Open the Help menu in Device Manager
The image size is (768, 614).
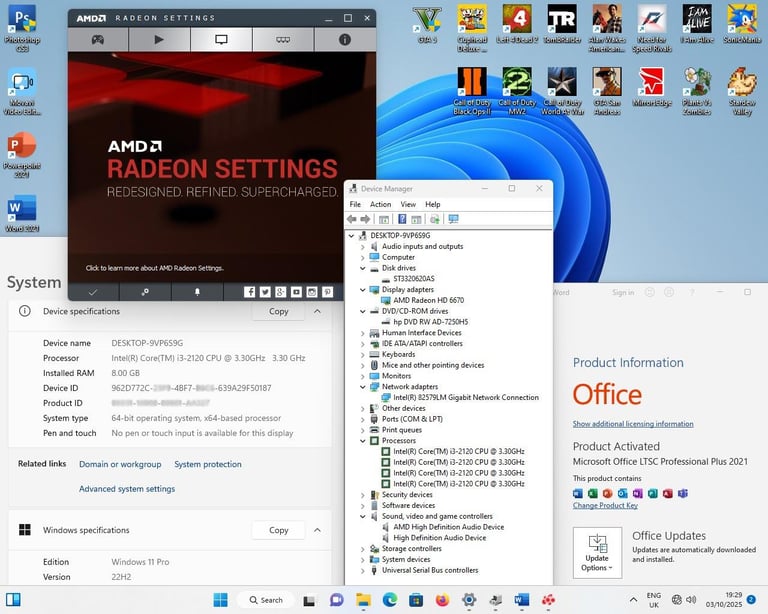(x=432, y=204)
